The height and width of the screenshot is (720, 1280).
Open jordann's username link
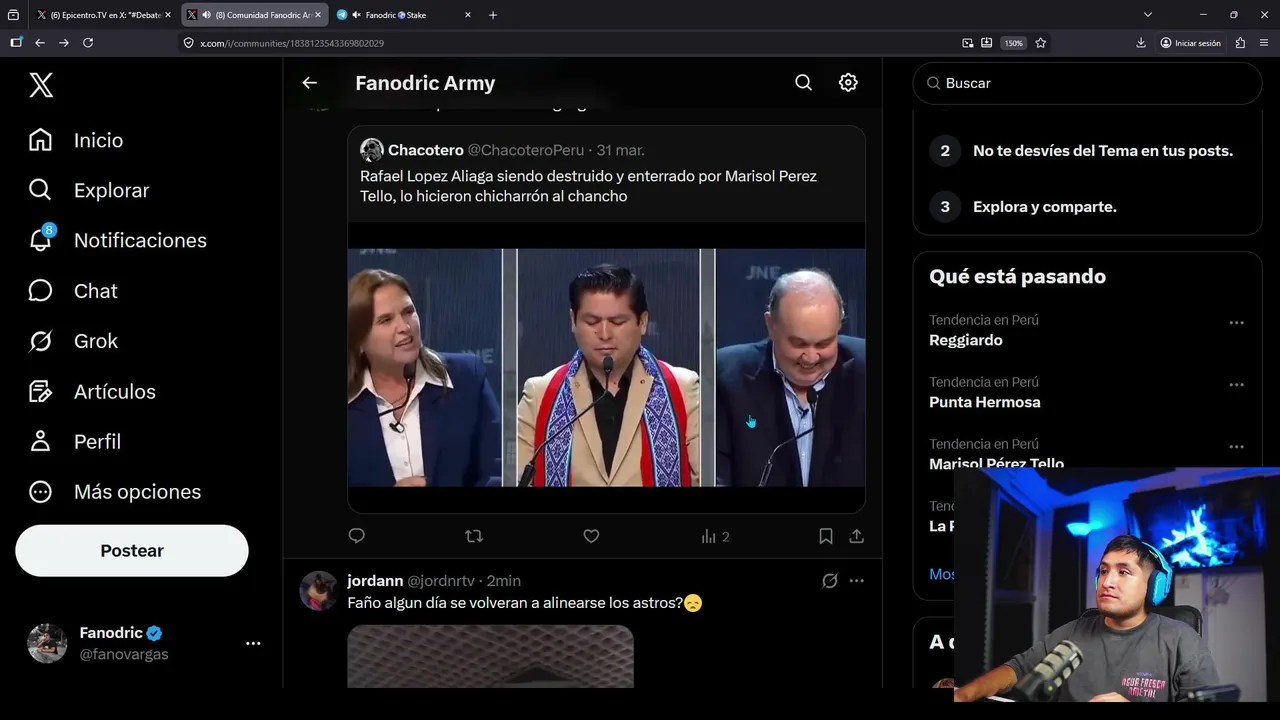click(375, 580)
